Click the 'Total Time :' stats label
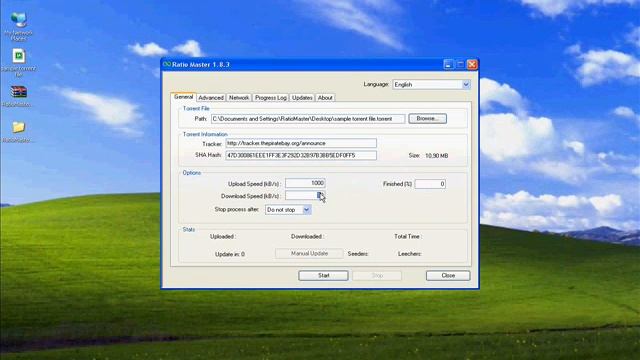The image size is (640, 360). (408, 236)
